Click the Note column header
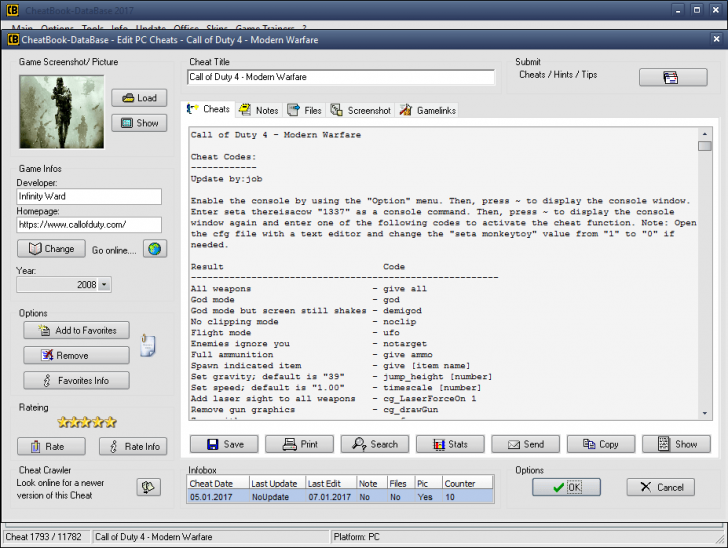728x548 pixels. 372,483
